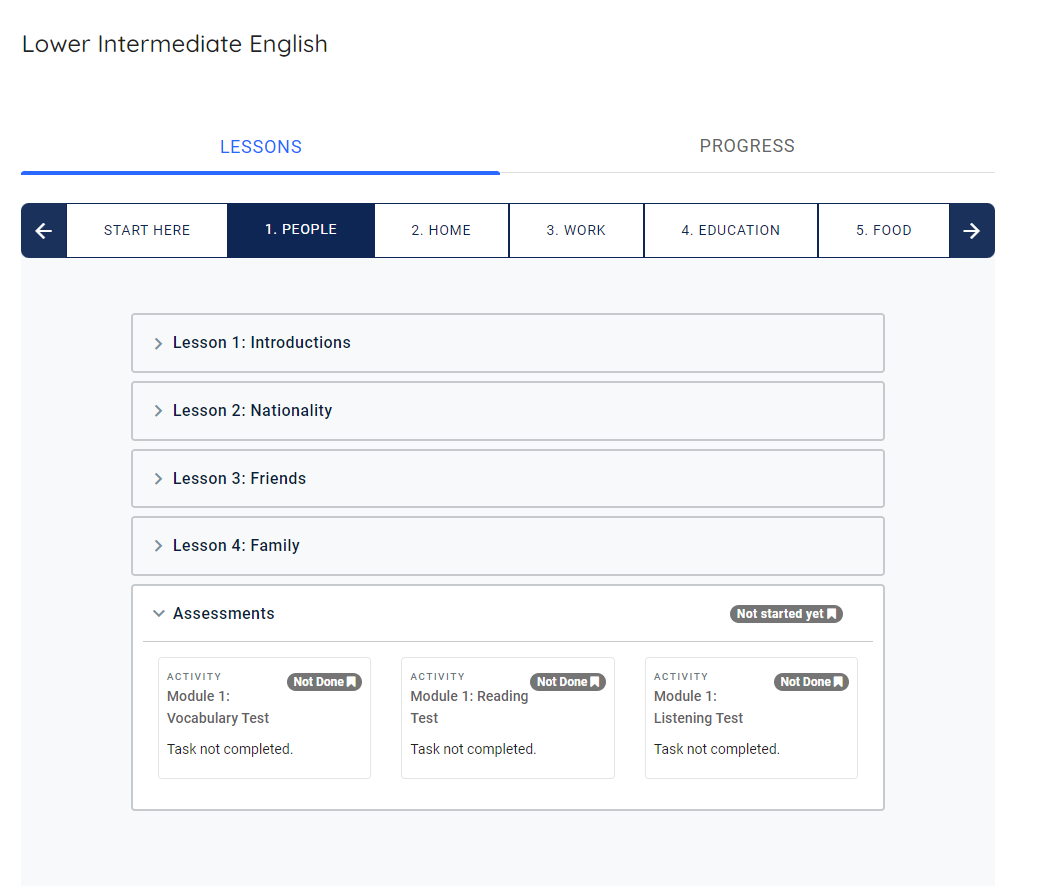Click the left arrow to scroll module tabs back
Screen dimensions: 1039x891
[x=43, y=230]
